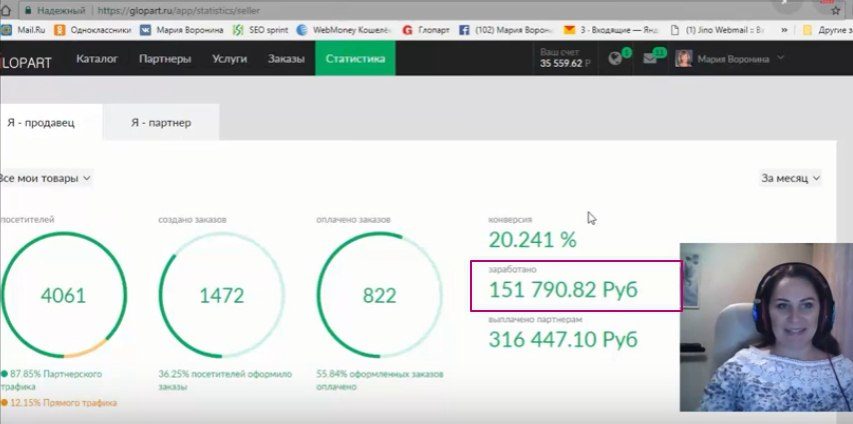Click the globe notifications icon in header
Screen dimensions: 853x424
[616, 58]
